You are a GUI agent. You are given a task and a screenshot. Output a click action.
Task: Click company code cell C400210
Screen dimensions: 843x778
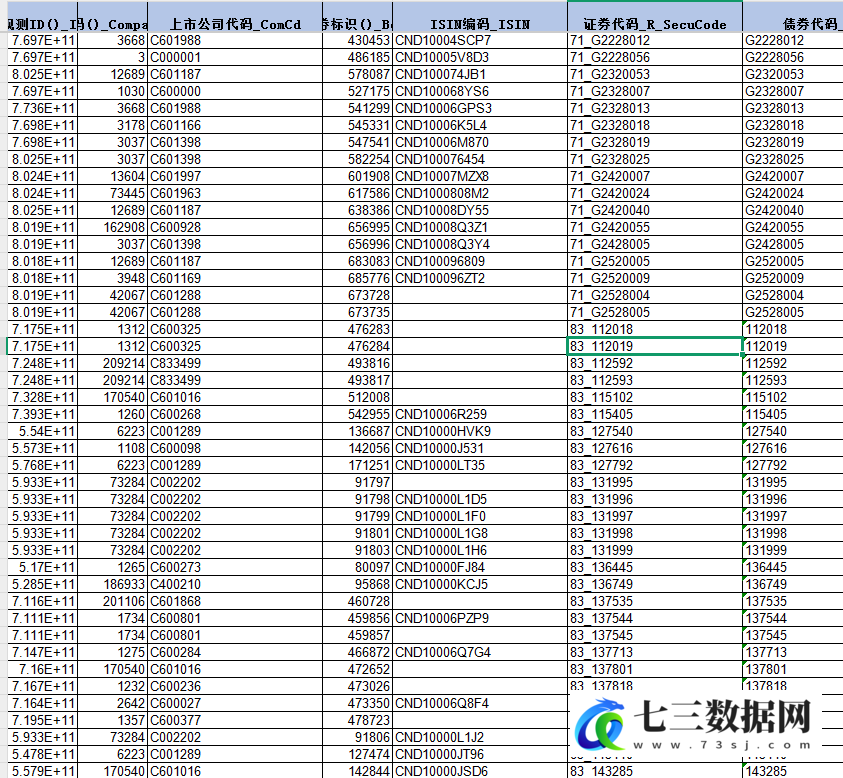(235, 584)
